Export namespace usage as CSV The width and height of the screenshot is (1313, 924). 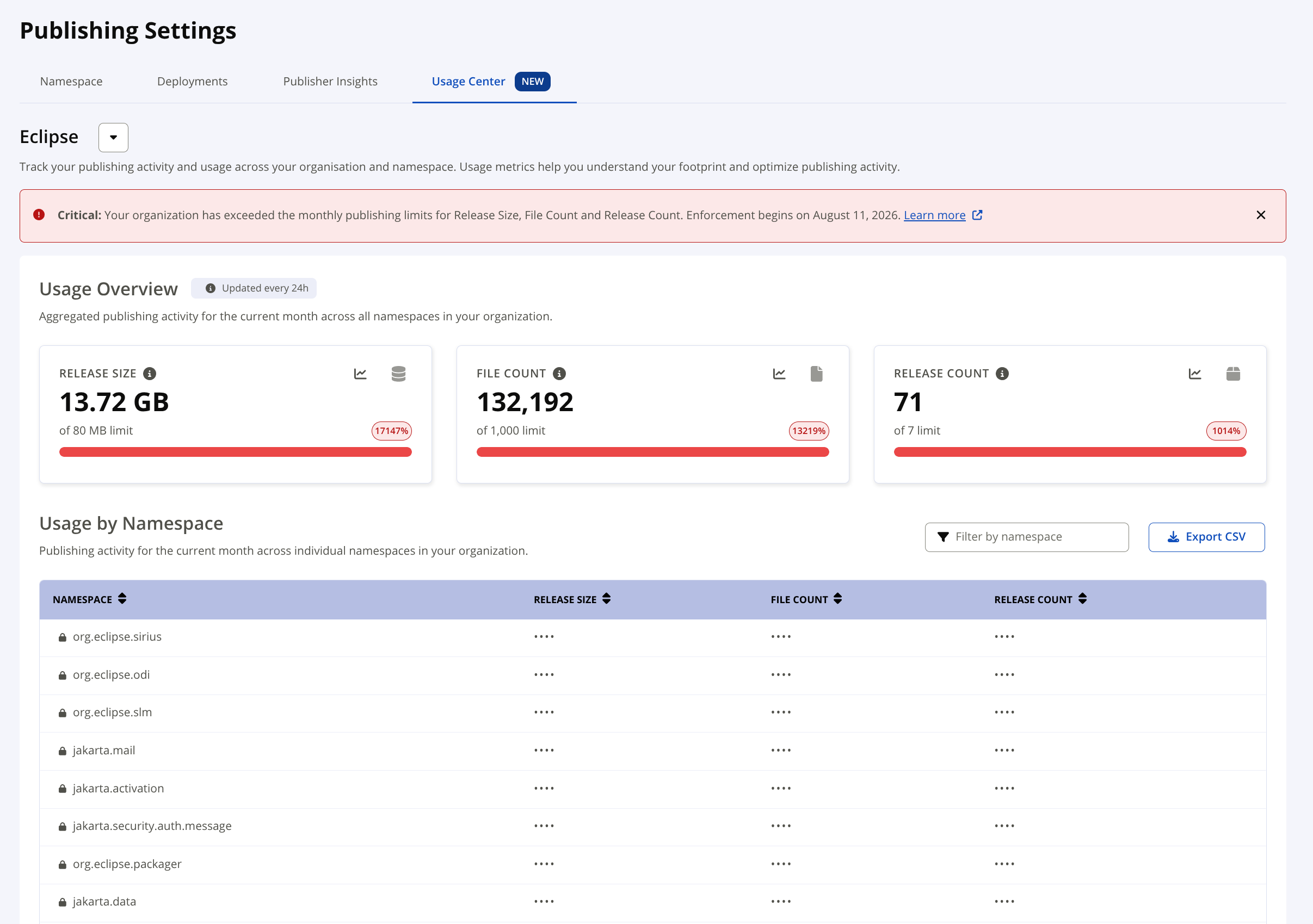[x=1207, y=537]
